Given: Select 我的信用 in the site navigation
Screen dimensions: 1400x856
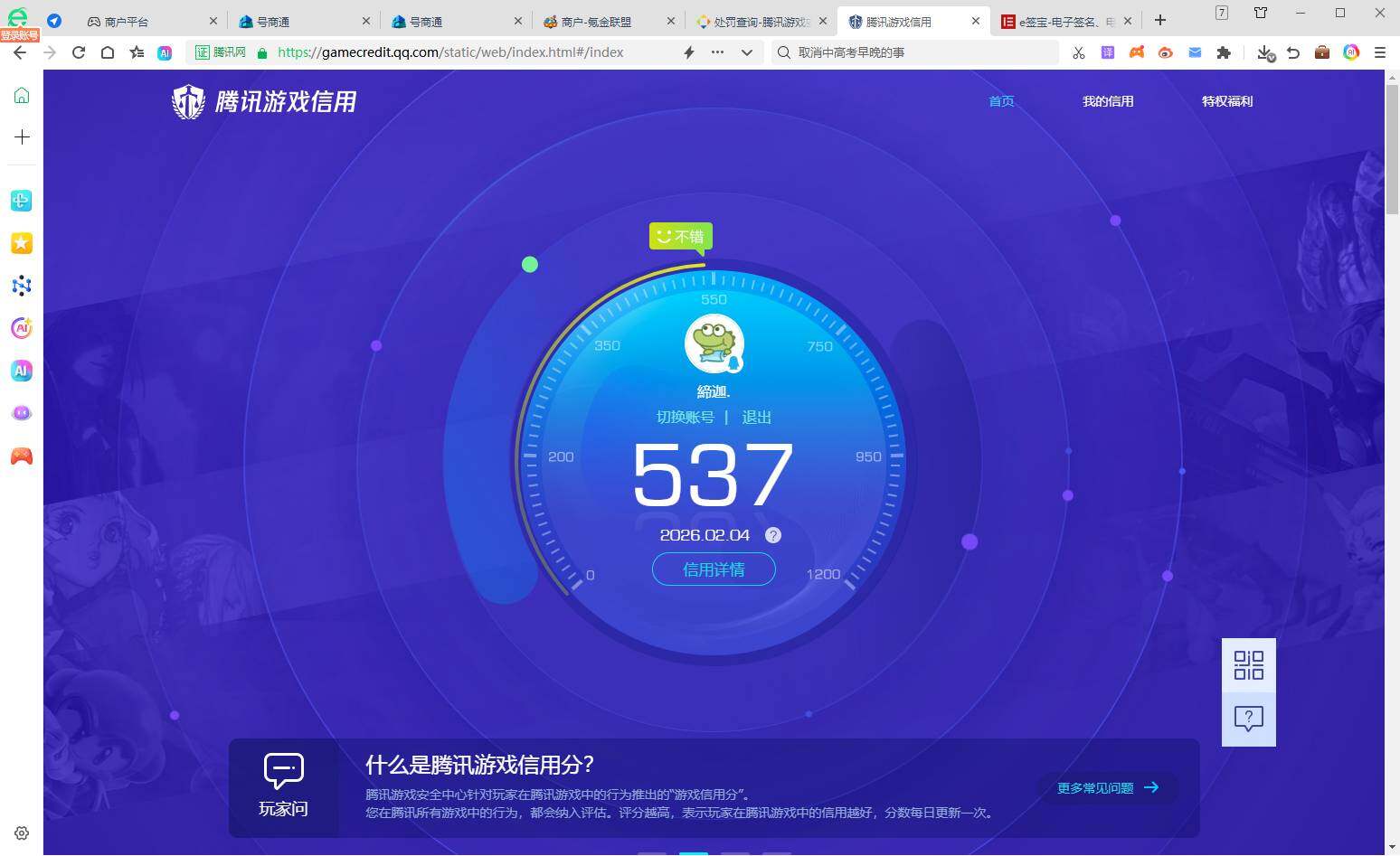Looking at the screenshot, I should (1108, 101).
